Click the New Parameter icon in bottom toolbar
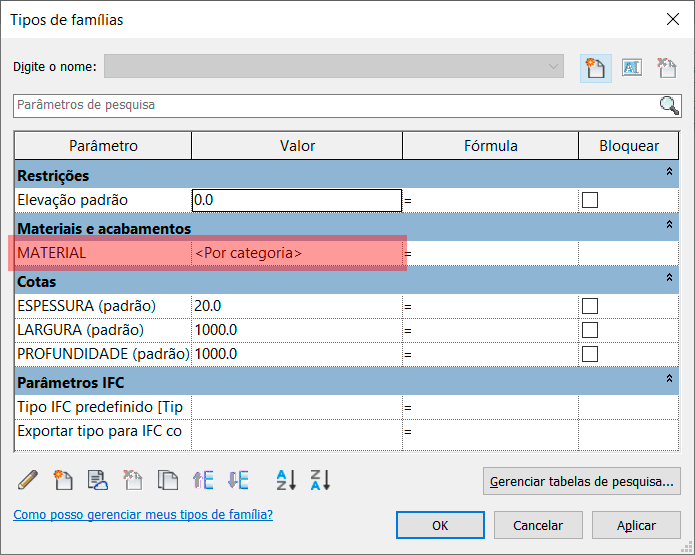695x555 pixels. coord(63,480)
